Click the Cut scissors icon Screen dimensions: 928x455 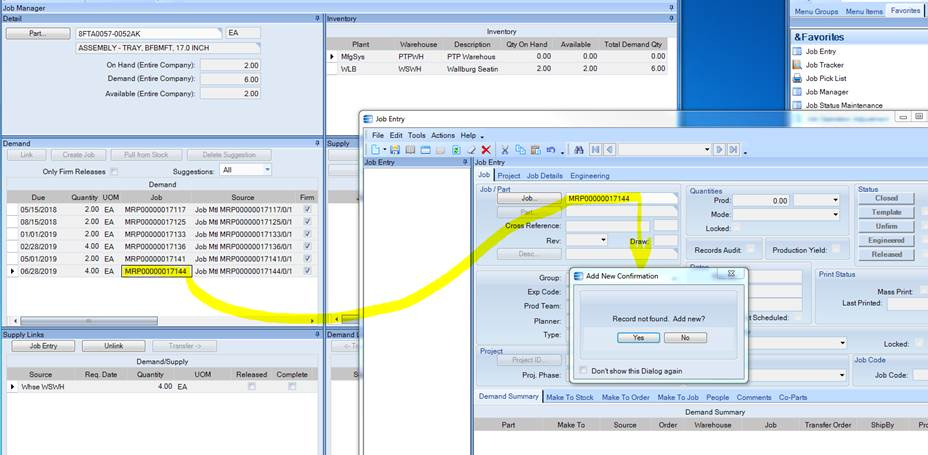click(x=505, y=150)
